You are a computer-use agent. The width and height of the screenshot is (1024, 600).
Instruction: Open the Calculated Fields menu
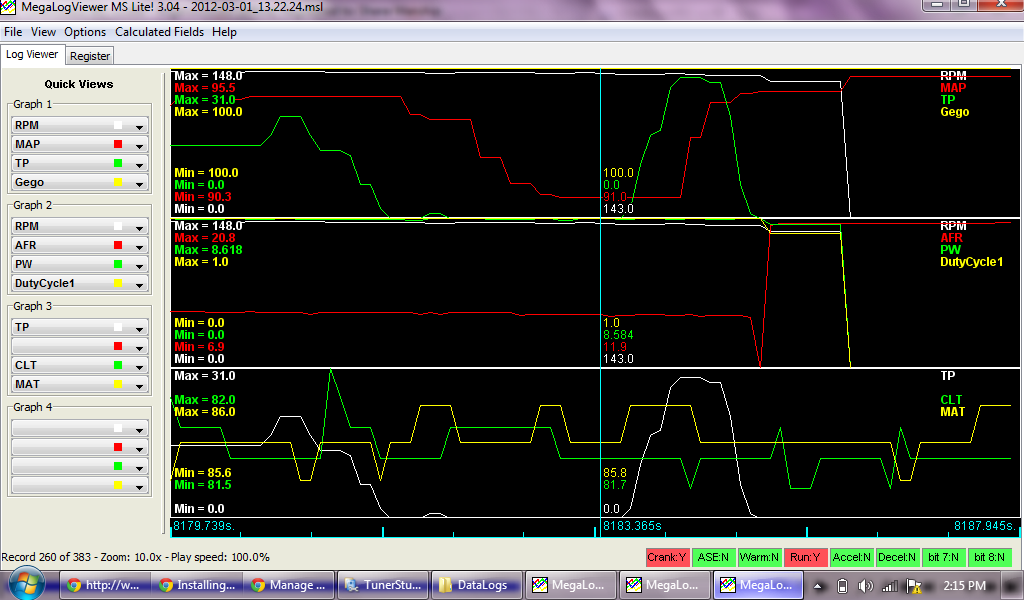(x=159, y=32)
